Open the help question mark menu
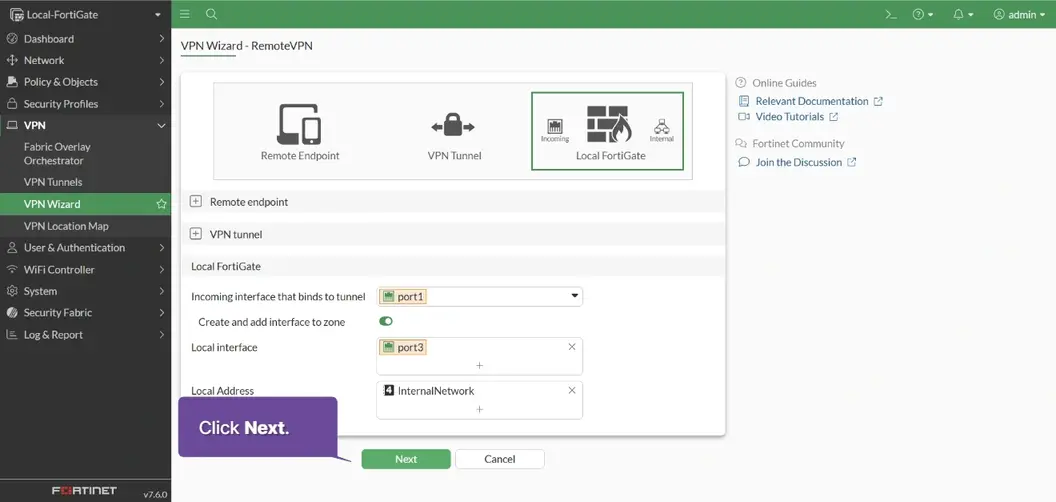1056x502 pixels. tap(923, 14)
